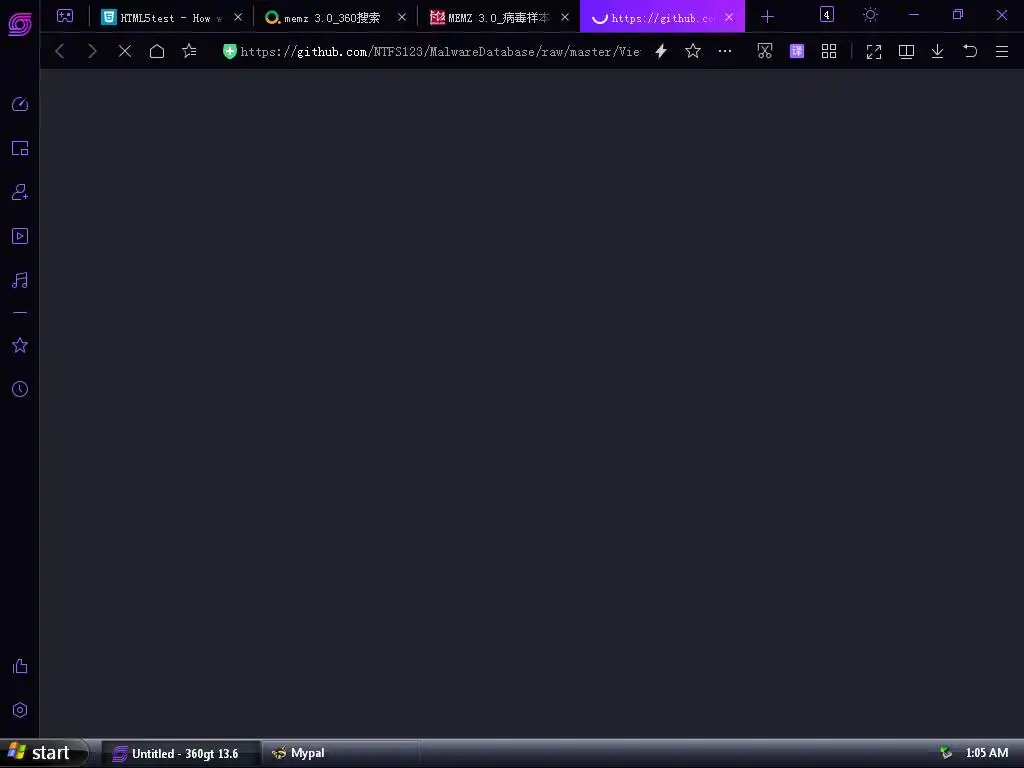Close the MEMZ 3.0_病毒样本 tab
This screenshot has width=1024, height=768.
click(565, 18)
